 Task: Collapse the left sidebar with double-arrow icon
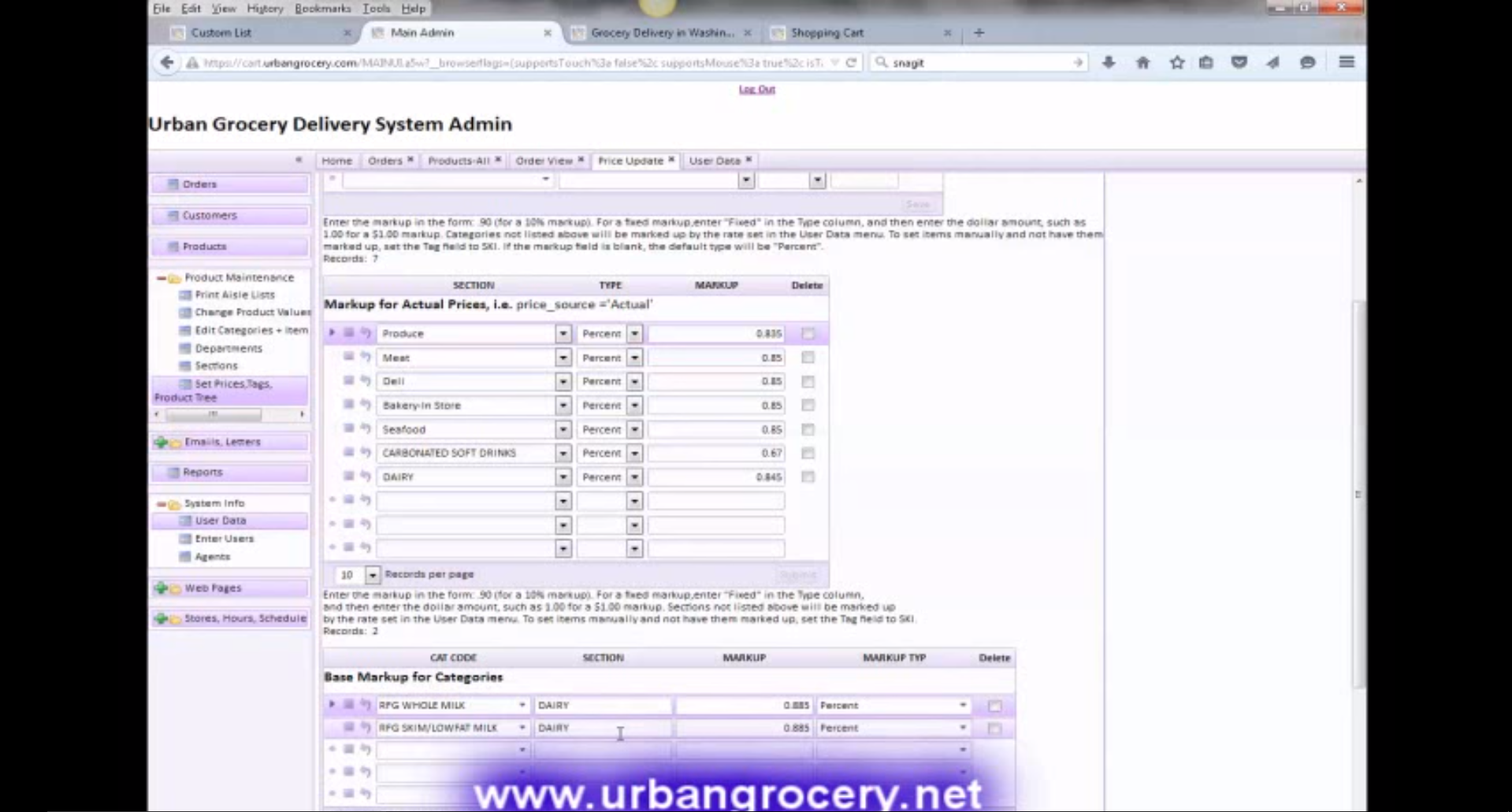coord(299,160)
